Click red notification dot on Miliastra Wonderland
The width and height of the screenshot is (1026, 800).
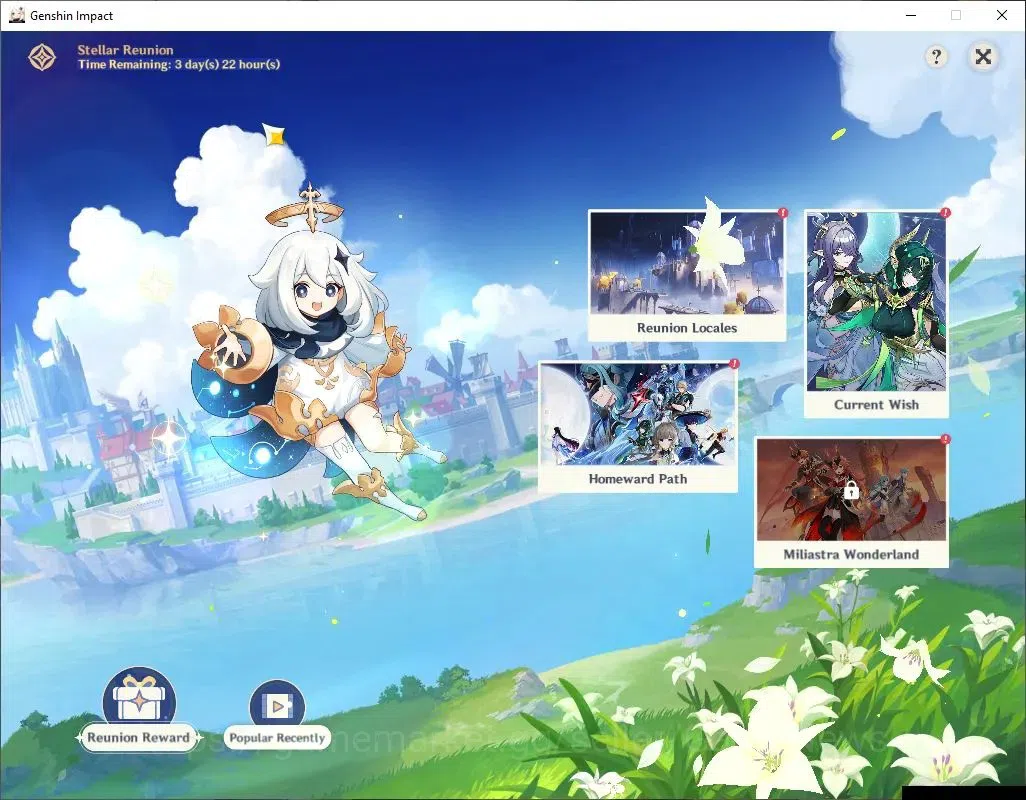[x=945, y=439]
